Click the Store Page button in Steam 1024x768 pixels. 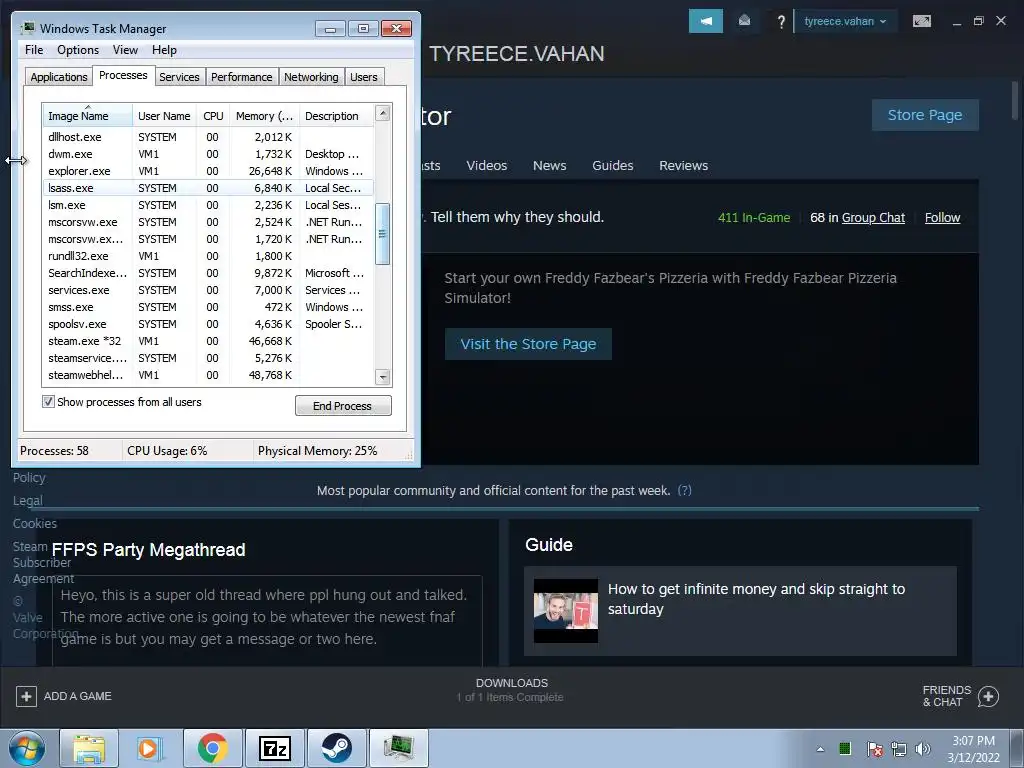(x=925, y=115)
